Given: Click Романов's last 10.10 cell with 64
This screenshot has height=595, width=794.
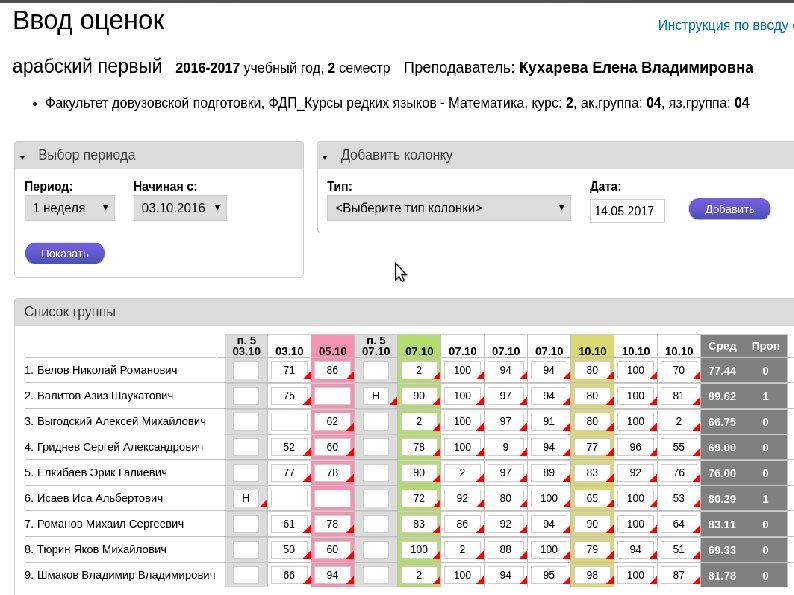Looking at the screenshot, I should tap(679, 524).
